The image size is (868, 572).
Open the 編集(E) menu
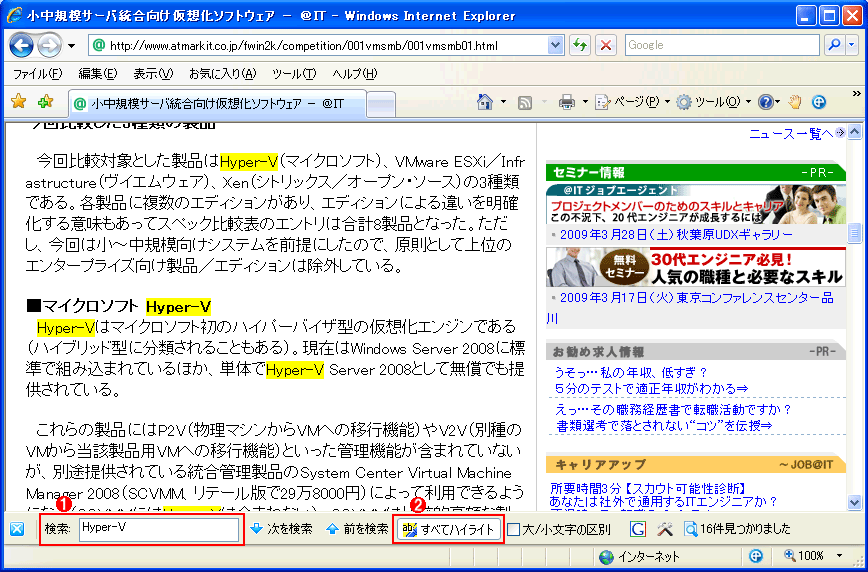tap(97, 74)
